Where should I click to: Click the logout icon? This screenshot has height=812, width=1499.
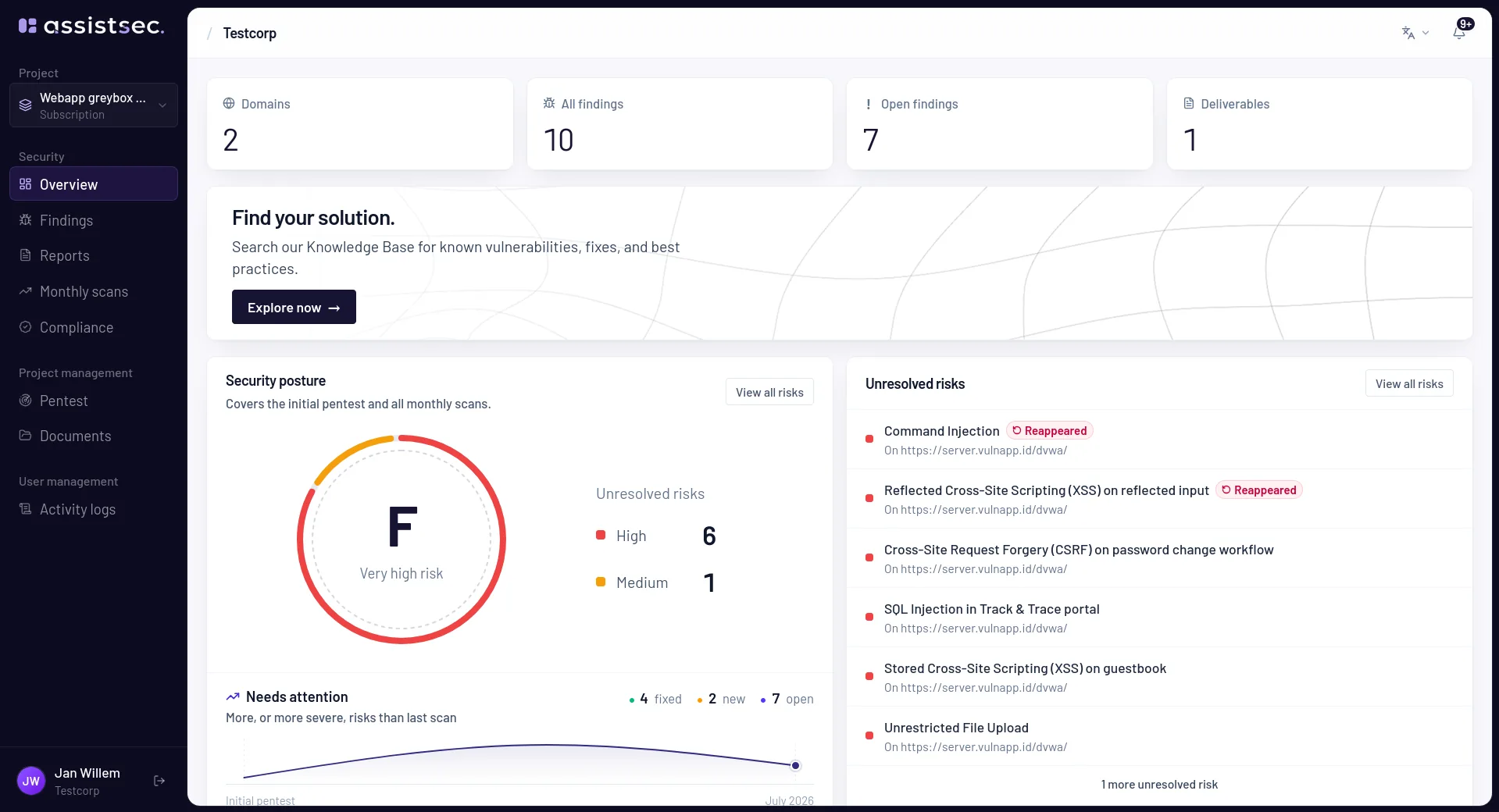point(159,781)
